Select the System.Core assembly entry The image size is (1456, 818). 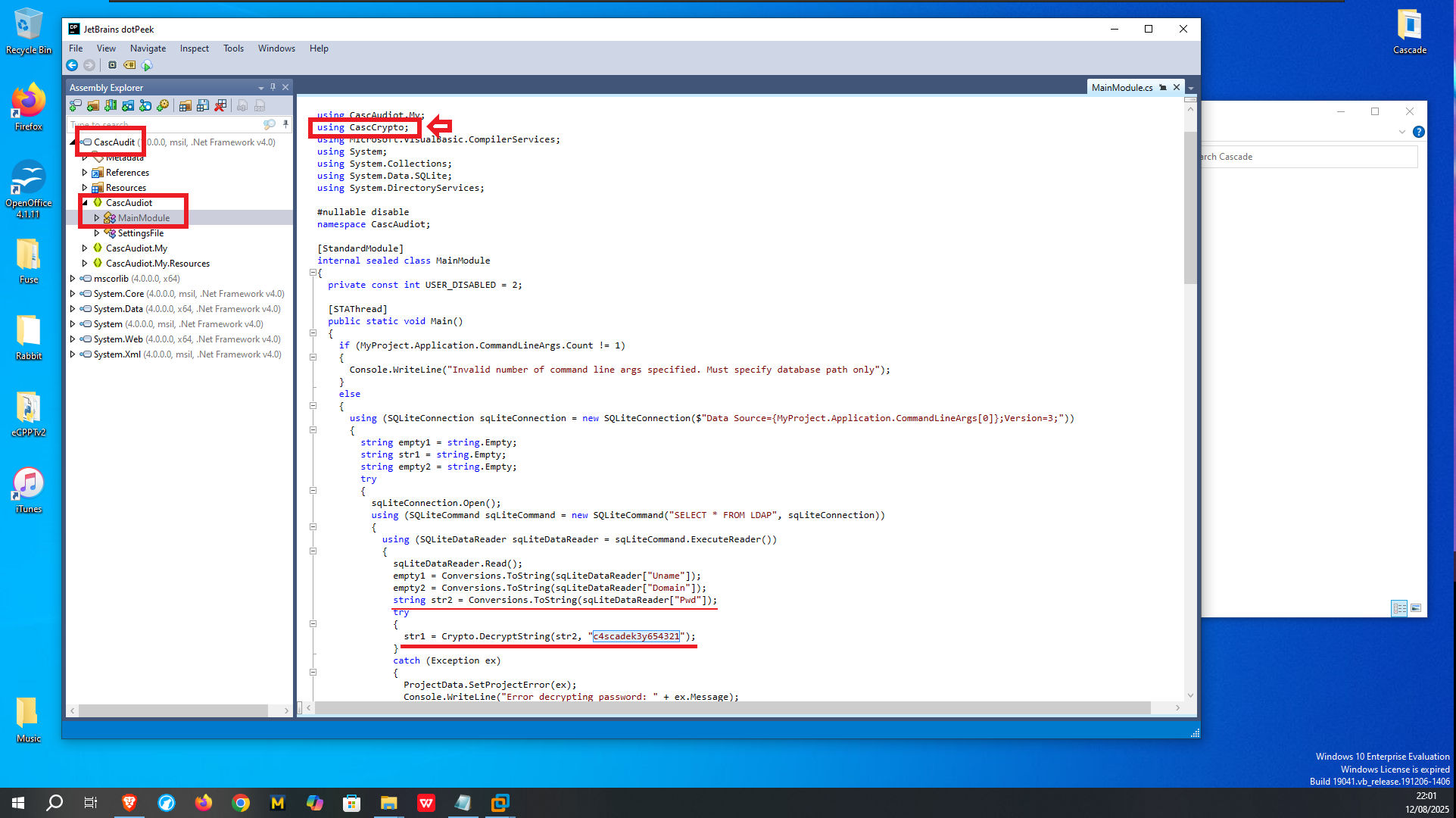click(x=189, y=294)
